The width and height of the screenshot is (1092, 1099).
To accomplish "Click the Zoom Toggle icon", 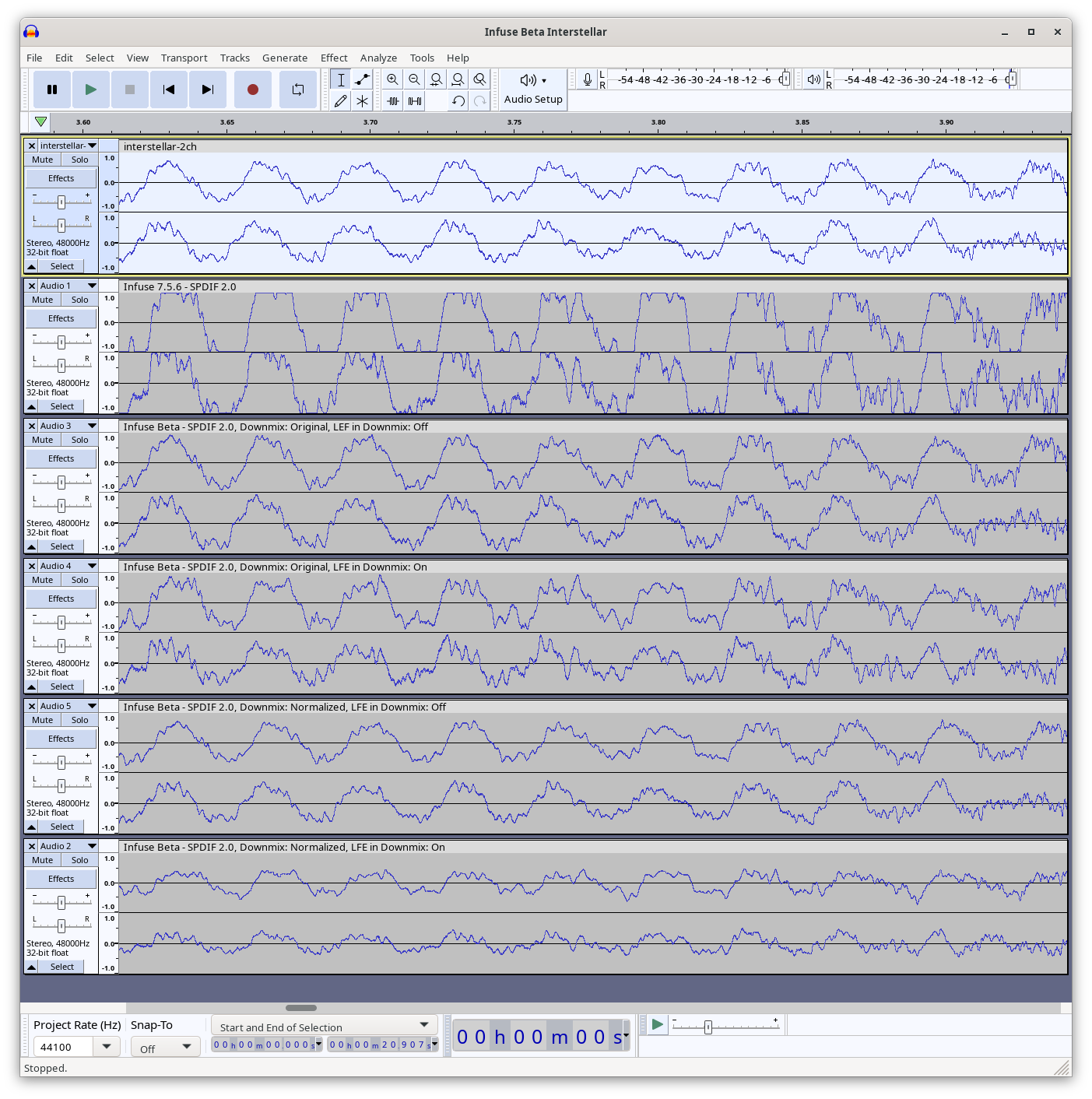I will click(x=480, y=79).
